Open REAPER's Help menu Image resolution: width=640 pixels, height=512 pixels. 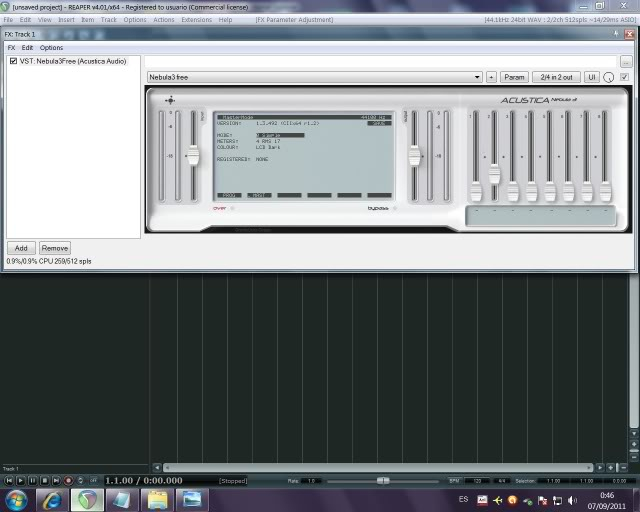coord(225,20)
